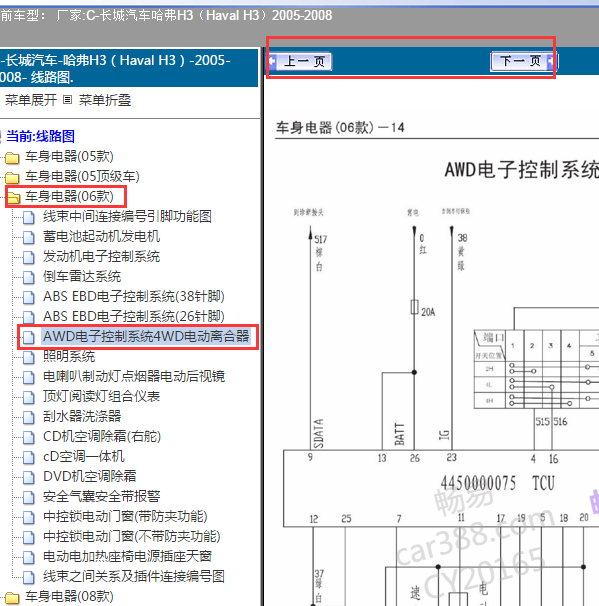
Task: Click page icon beside cD空调一体机
Action: tap(29, 458)
